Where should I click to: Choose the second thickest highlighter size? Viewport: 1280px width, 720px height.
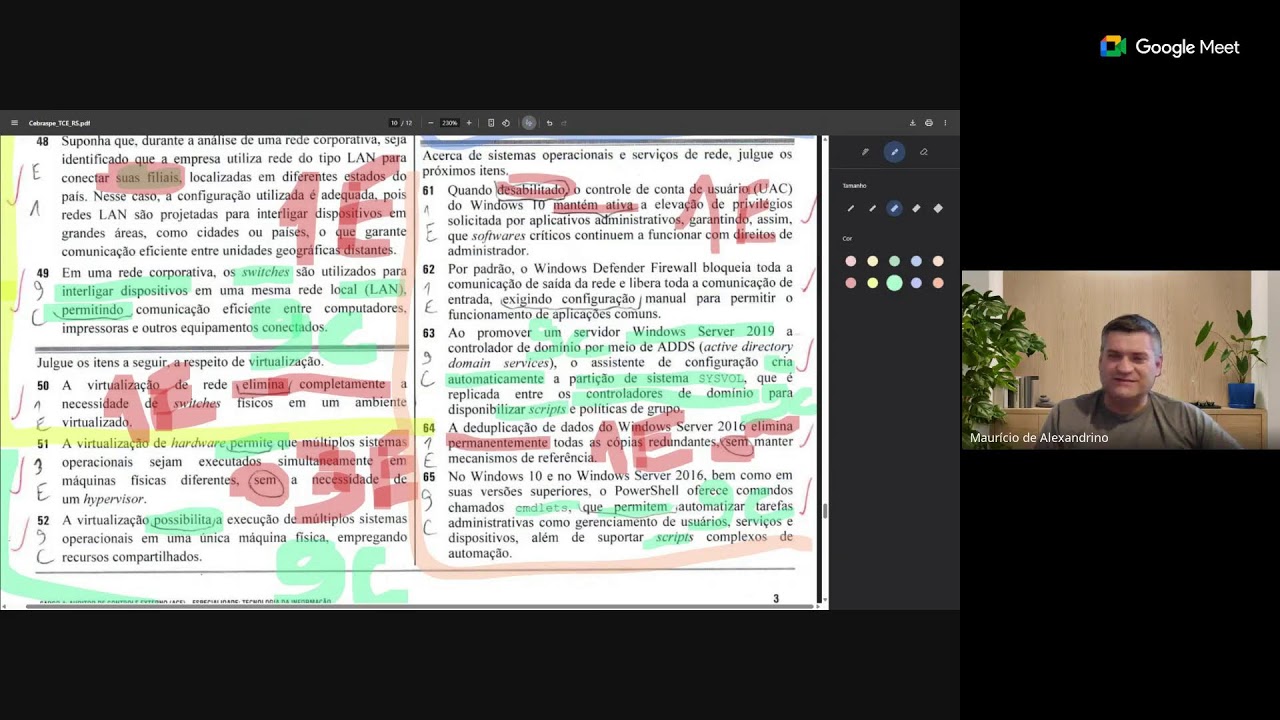(x=916, y=208)
